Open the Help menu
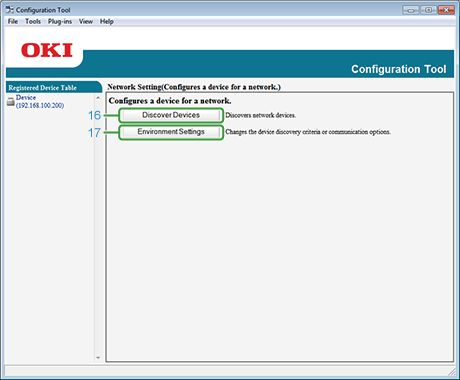The width and height of the screenshot is (460, 380). (x=107, y=22)
